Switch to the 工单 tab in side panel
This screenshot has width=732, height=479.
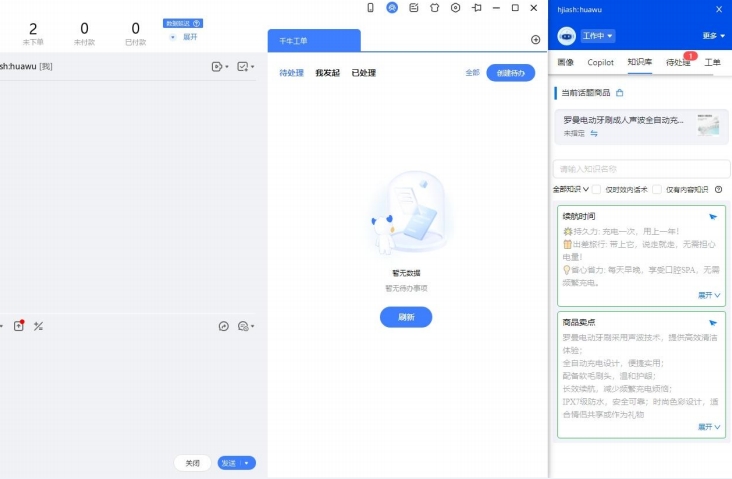[x=712, y=63]
